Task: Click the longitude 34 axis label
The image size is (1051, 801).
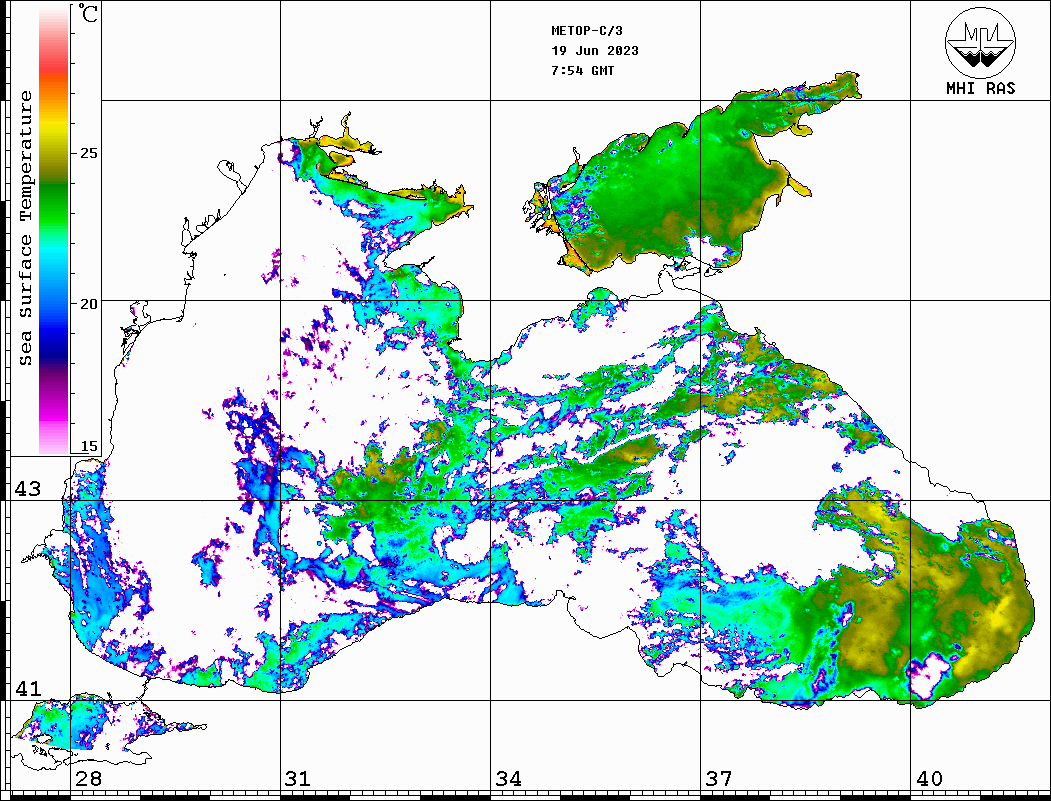Action: (x=508, y=779)
